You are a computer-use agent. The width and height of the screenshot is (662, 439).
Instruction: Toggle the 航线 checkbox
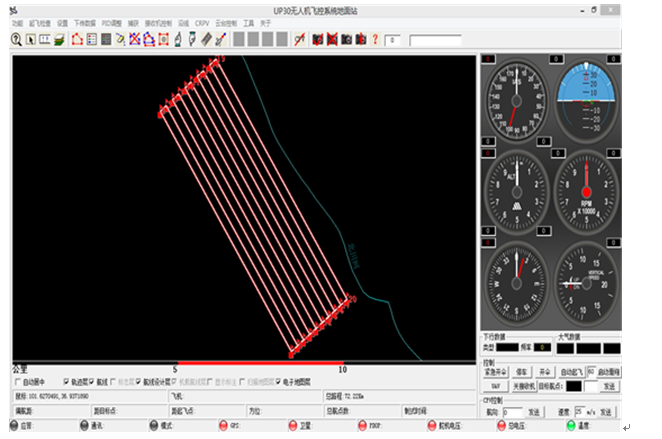[92, 382]
